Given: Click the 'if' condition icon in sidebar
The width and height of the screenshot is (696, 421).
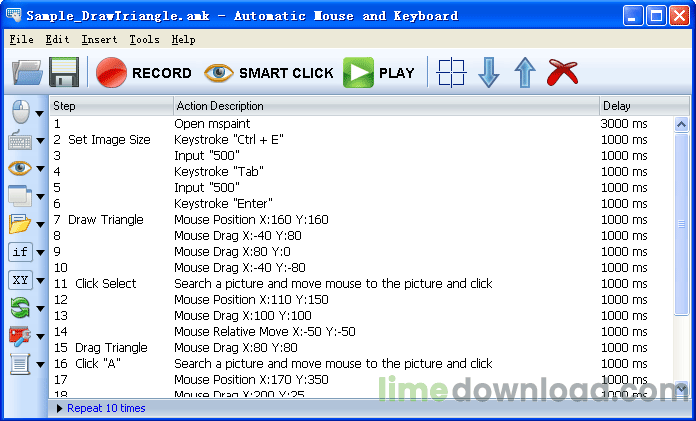Looking at the screenshot, I should (x=20, y=252).
